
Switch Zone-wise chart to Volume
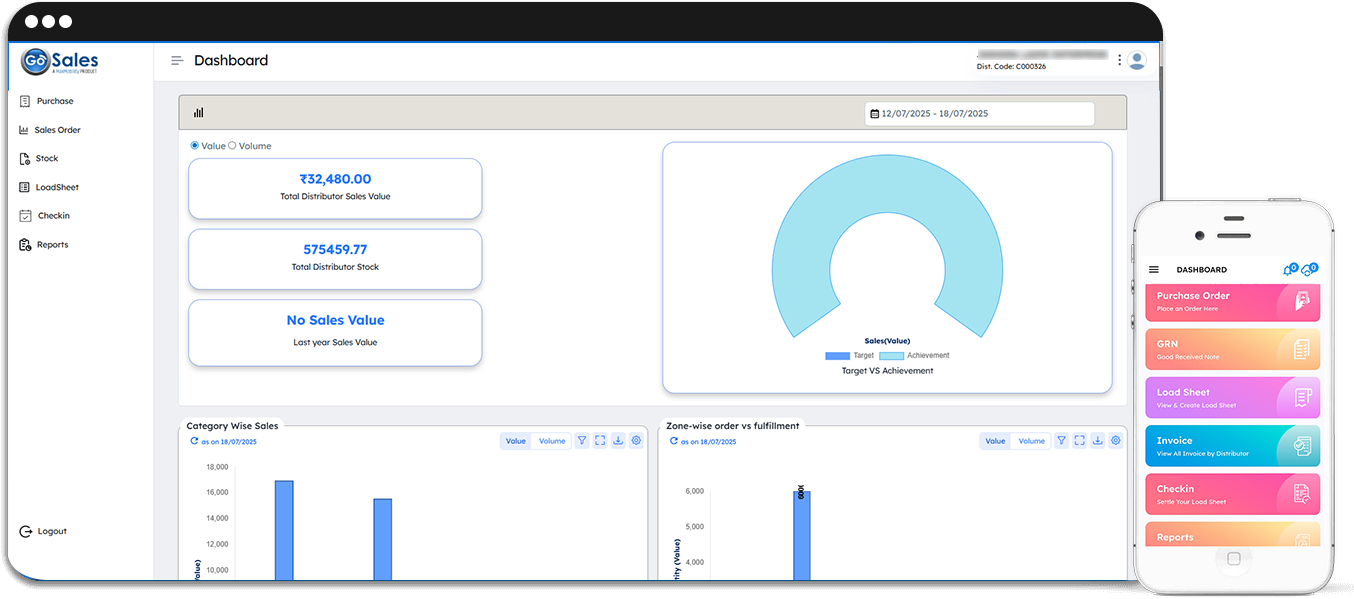[1032, 441]
